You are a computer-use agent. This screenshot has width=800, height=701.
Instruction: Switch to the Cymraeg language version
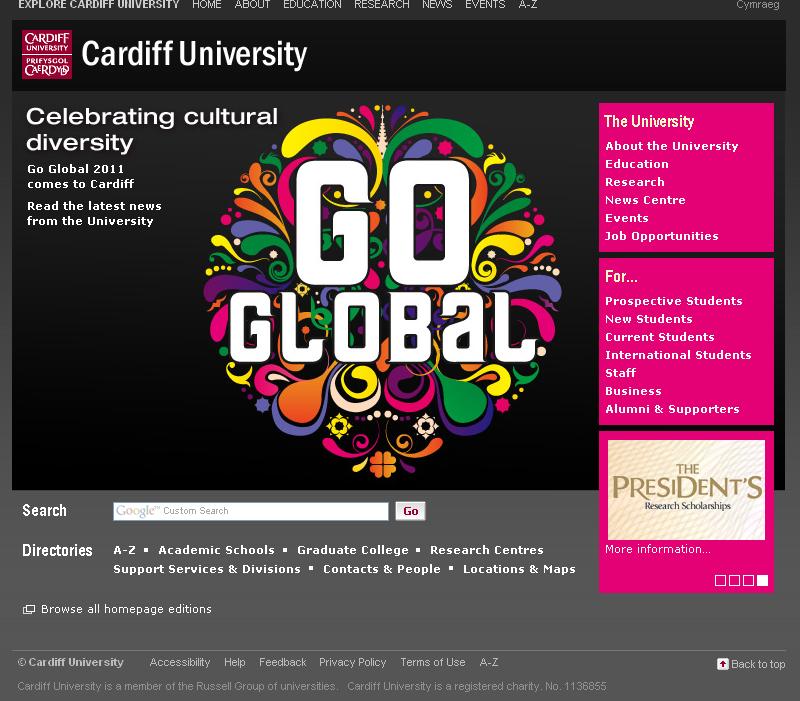(x=758, y=5)
